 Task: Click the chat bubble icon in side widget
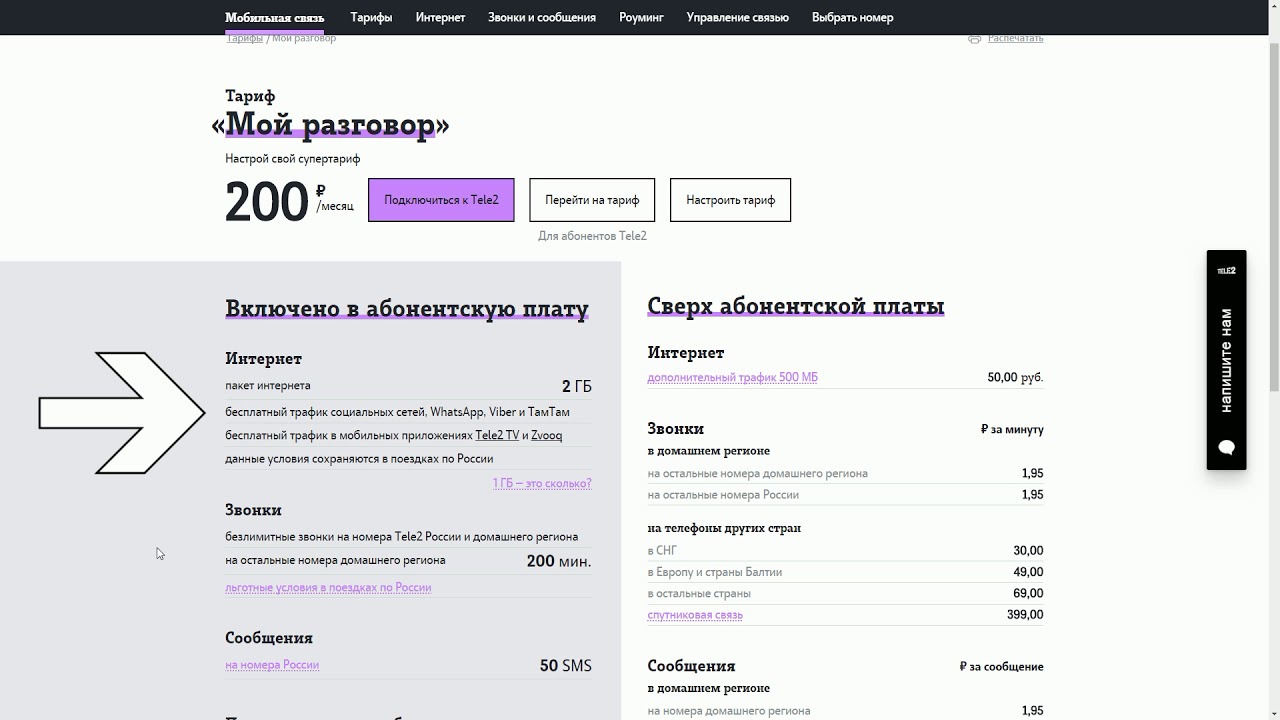coord(1227,447)
